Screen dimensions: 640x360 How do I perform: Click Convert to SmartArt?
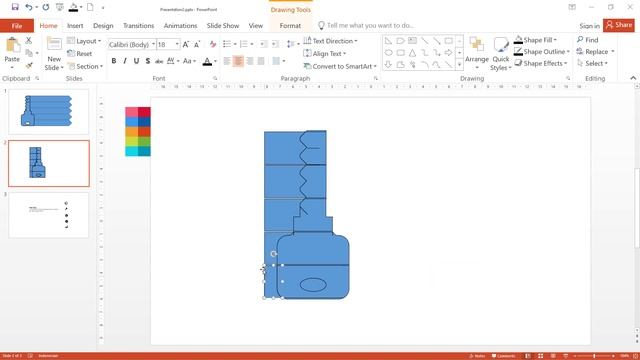(340, 66)
